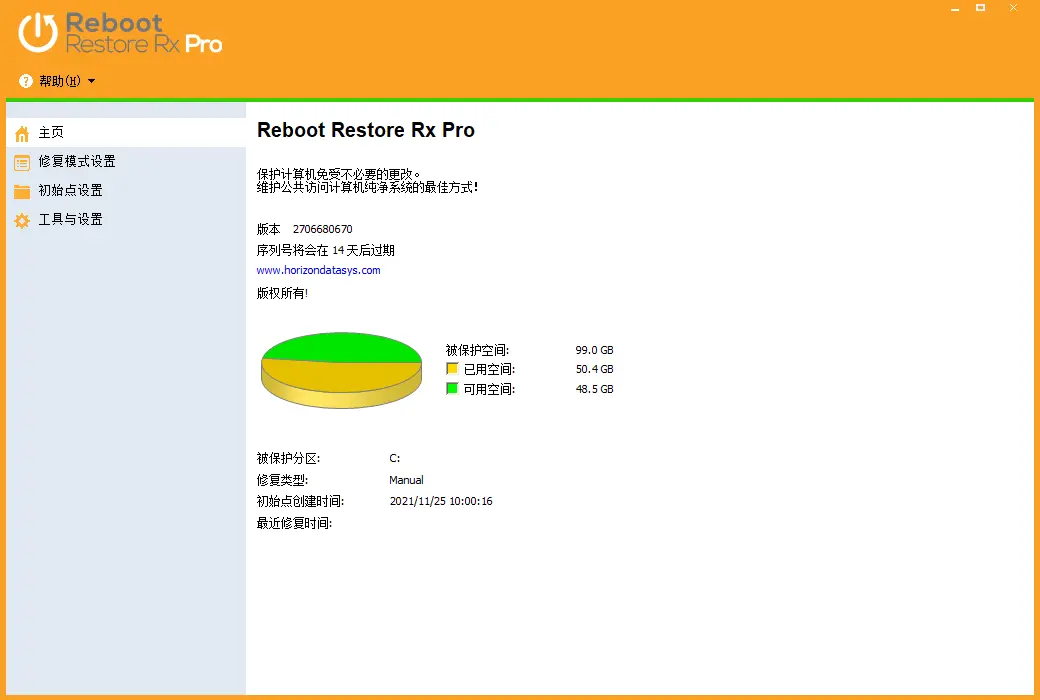
Task: Expand the arrow next to 帮助(H)
Action: [92, 81]
